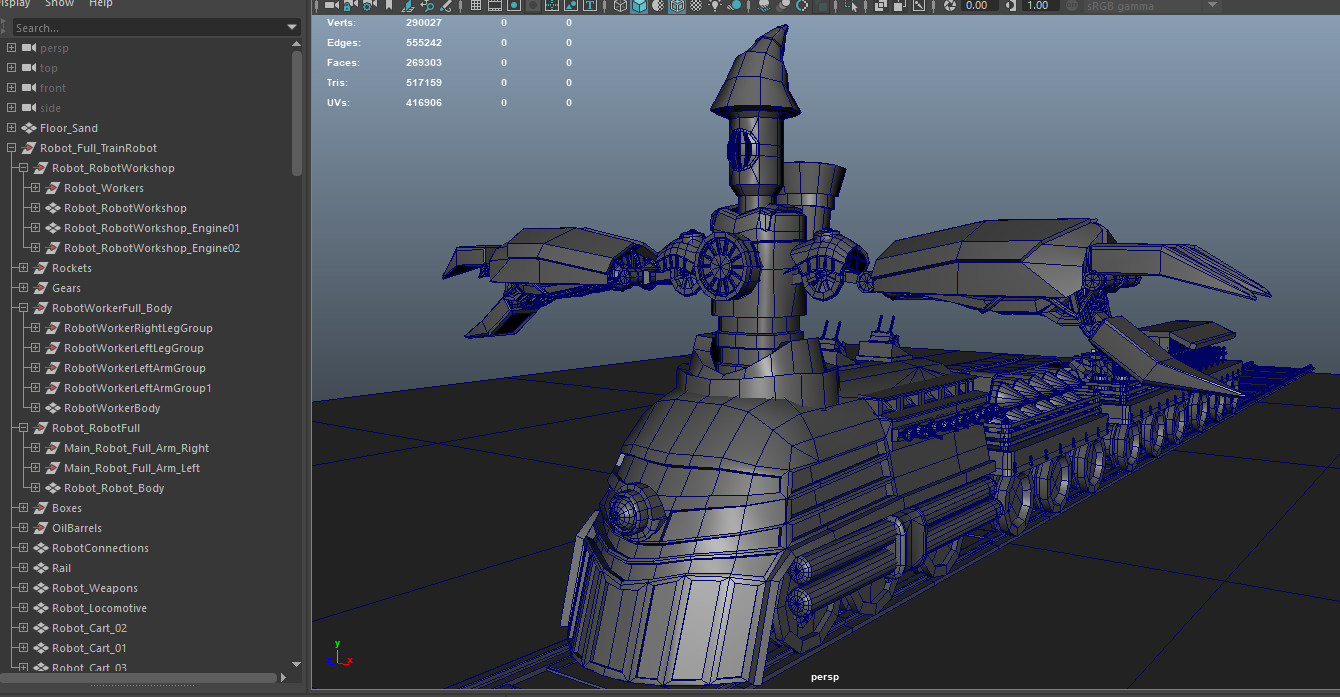Select the grease pencil tool icon
The image size is (1340, 697).
click(446, 6)
